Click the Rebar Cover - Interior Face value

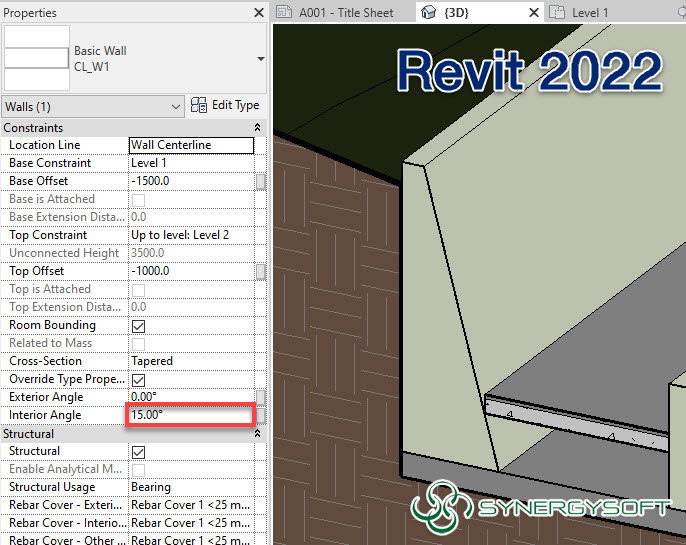coord(191,523)
